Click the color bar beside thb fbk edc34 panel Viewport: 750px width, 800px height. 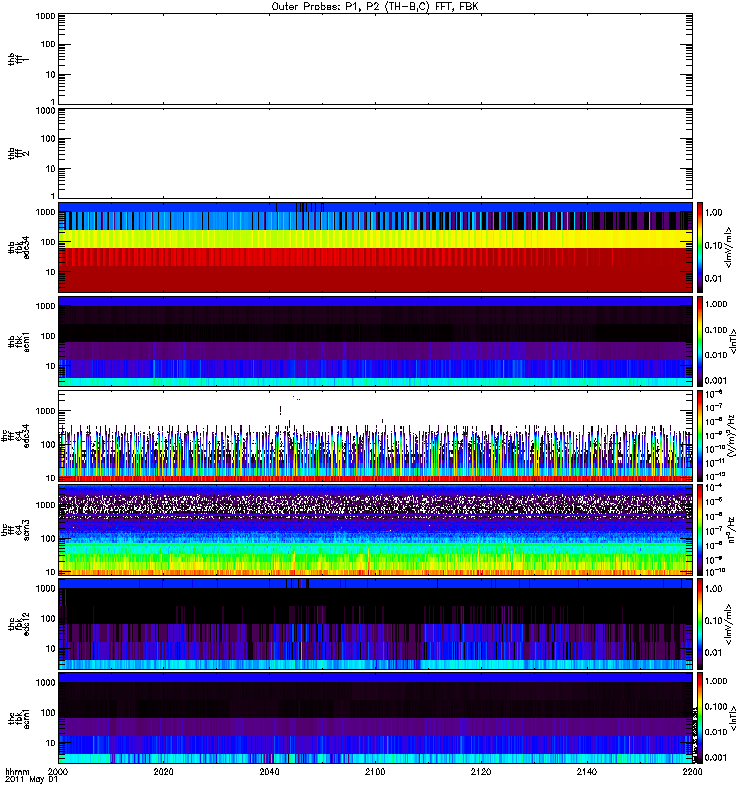(x=700, y=247)
